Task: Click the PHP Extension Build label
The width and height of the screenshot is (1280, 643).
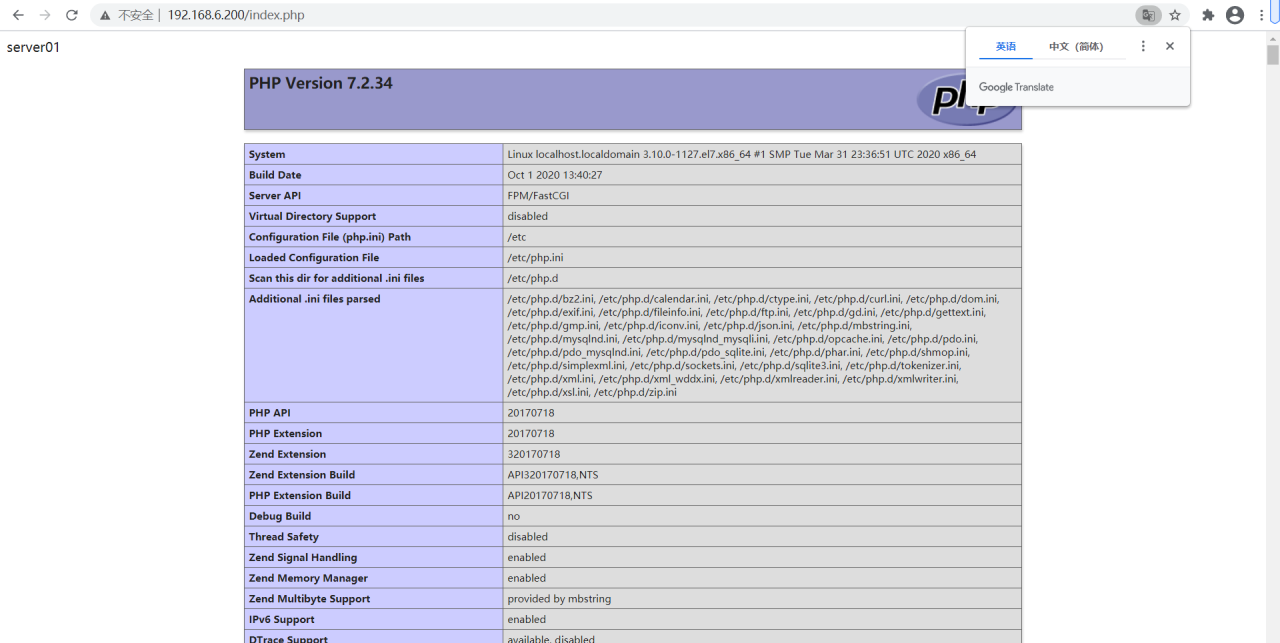Action: (x=300, y=496)
